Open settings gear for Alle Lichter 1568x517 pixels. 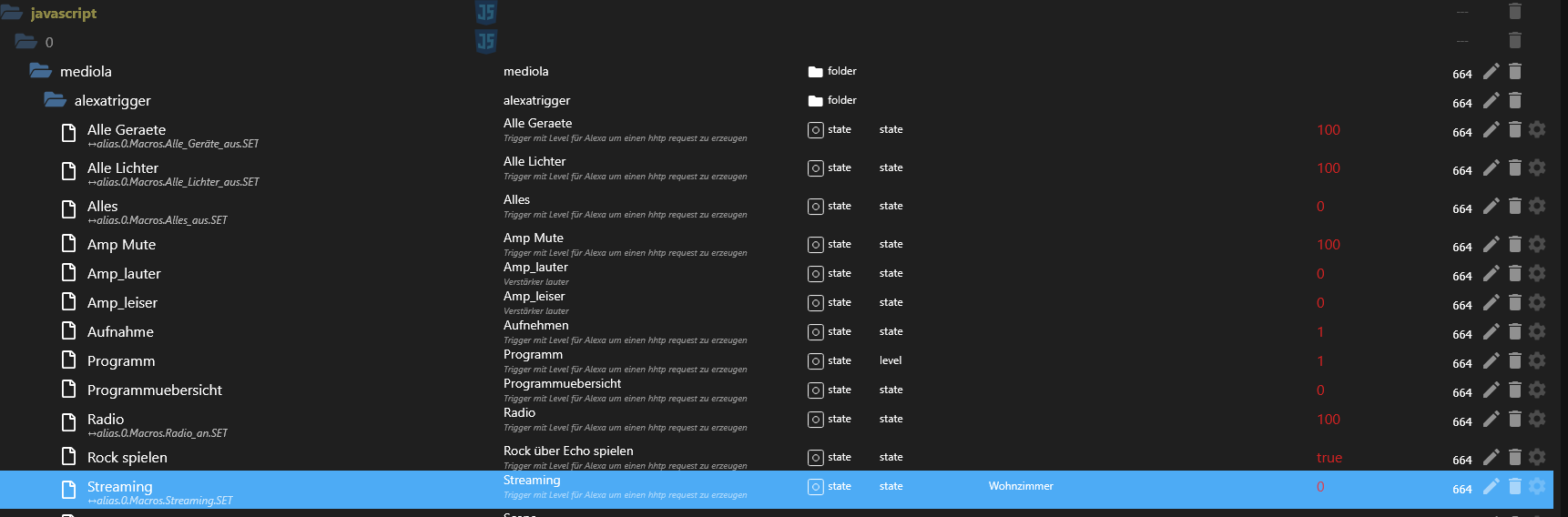pos(1538,167)
